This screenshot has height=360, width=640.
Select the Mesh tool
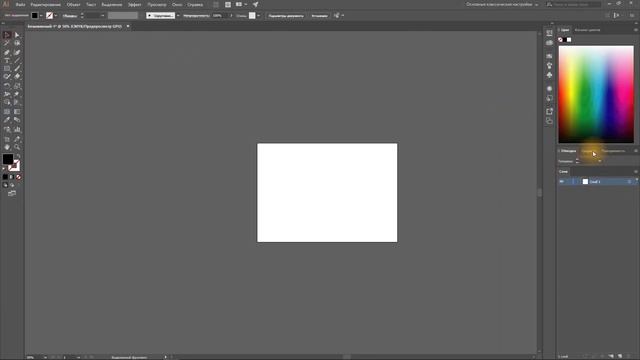(7, 111)
